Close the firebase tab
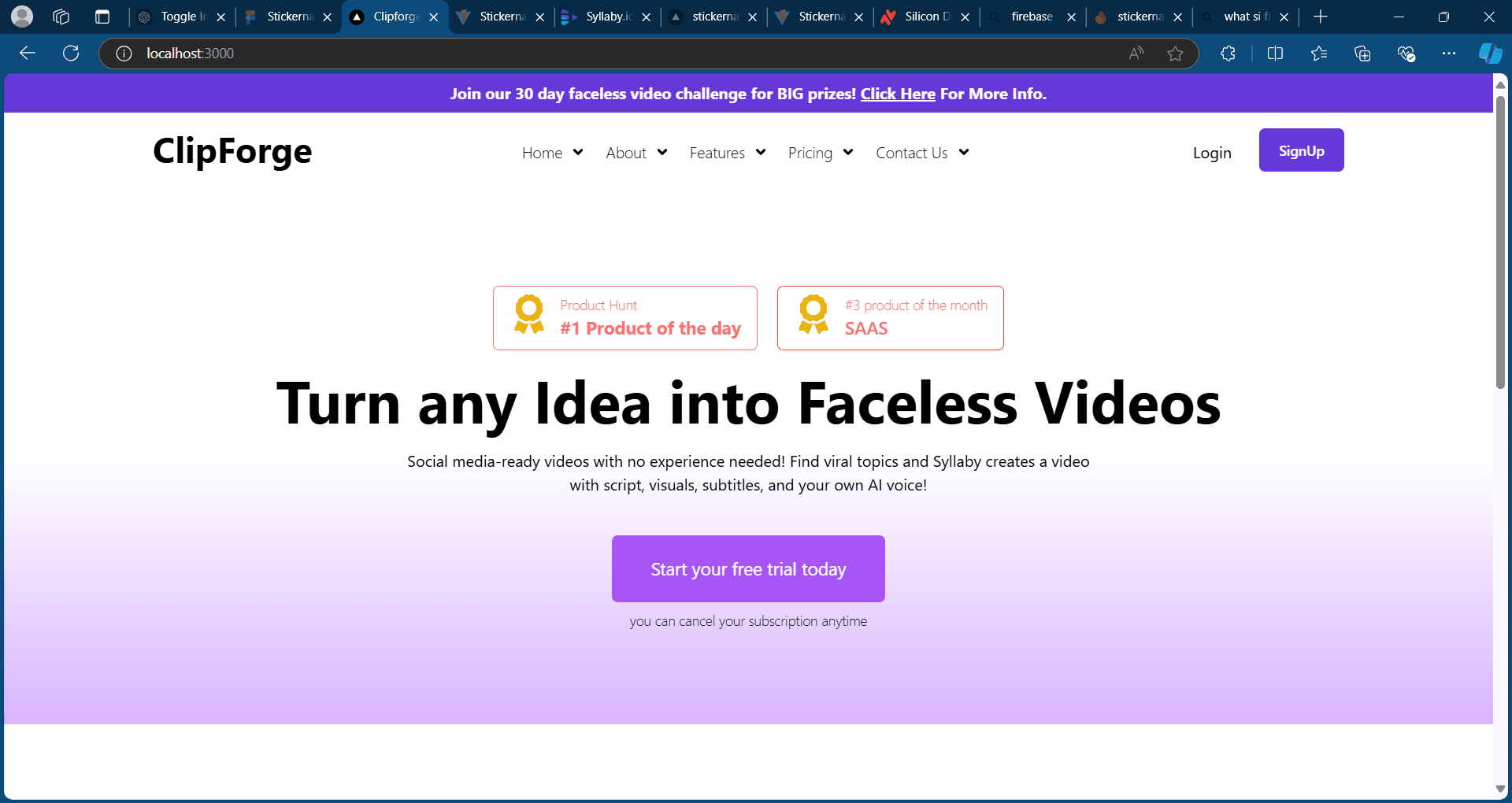This screenshot has width=1512, height=803. pyautogui.click(x=1071, y=17)
